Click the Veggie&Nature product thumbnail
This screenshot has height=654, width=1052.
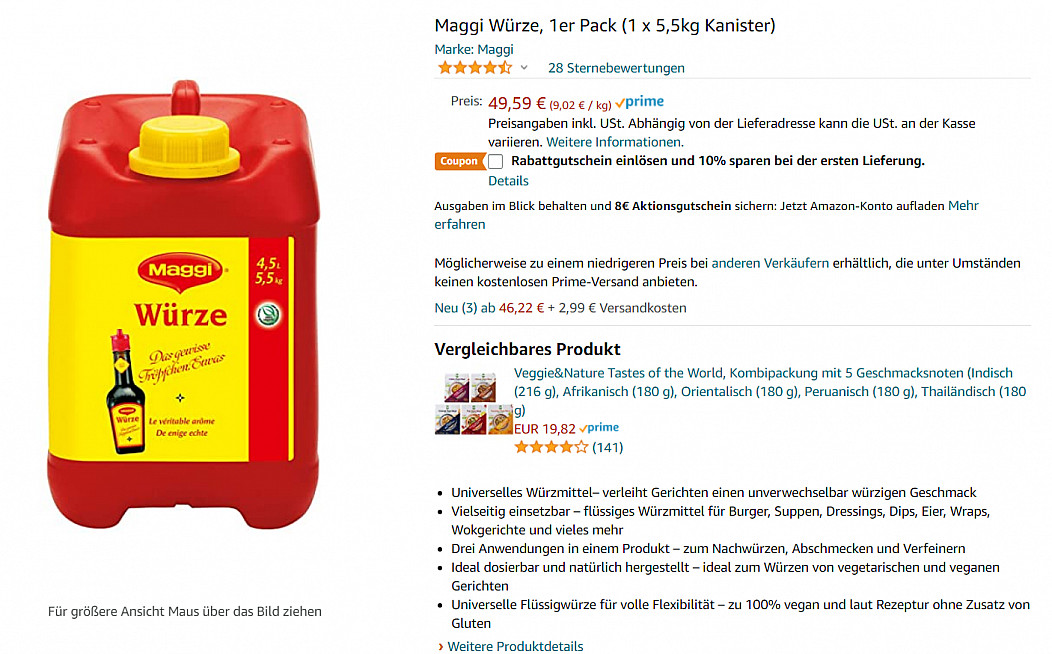474,403
